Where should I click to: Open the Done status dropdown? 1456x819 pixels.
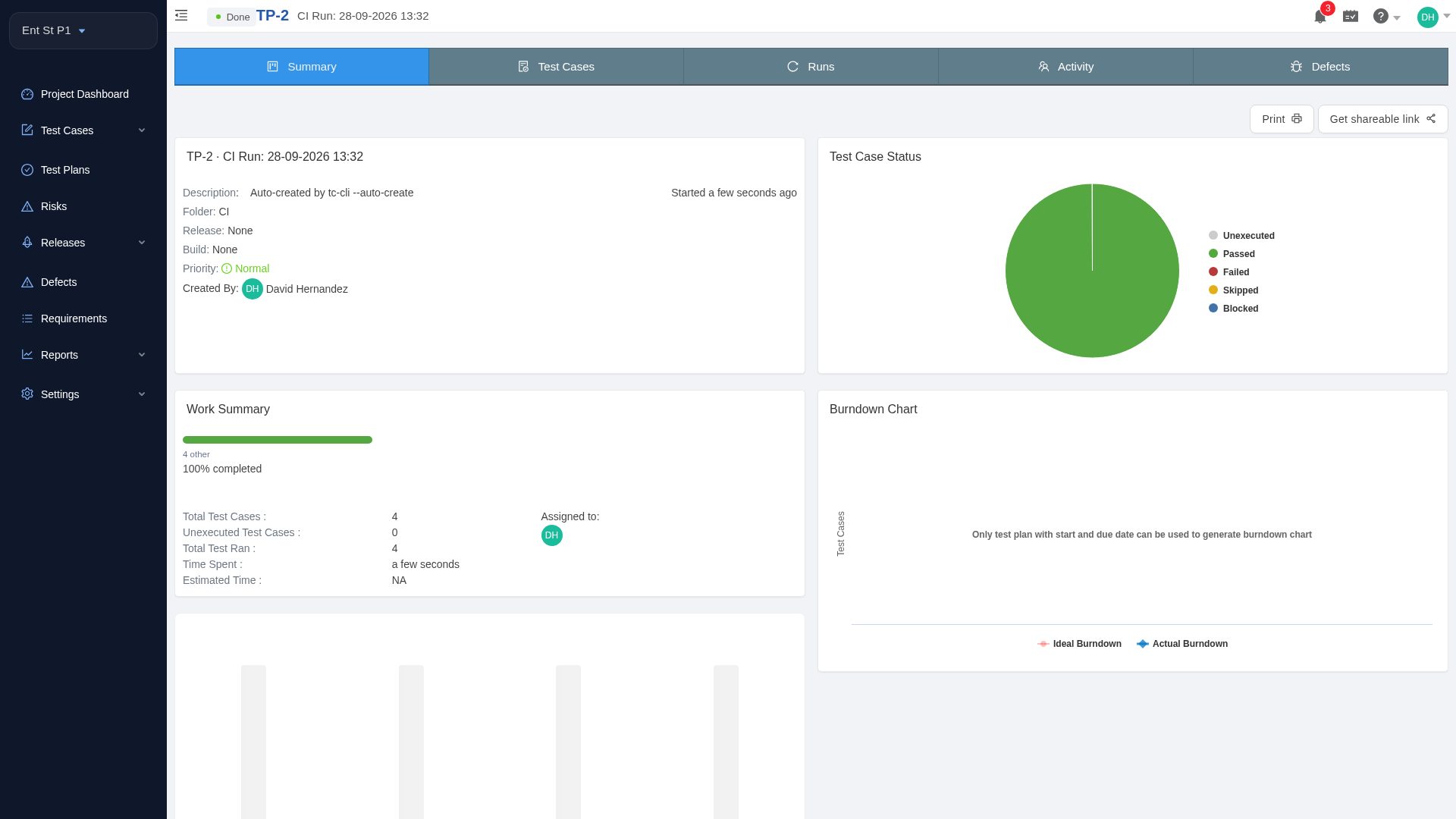click(232, 17)
